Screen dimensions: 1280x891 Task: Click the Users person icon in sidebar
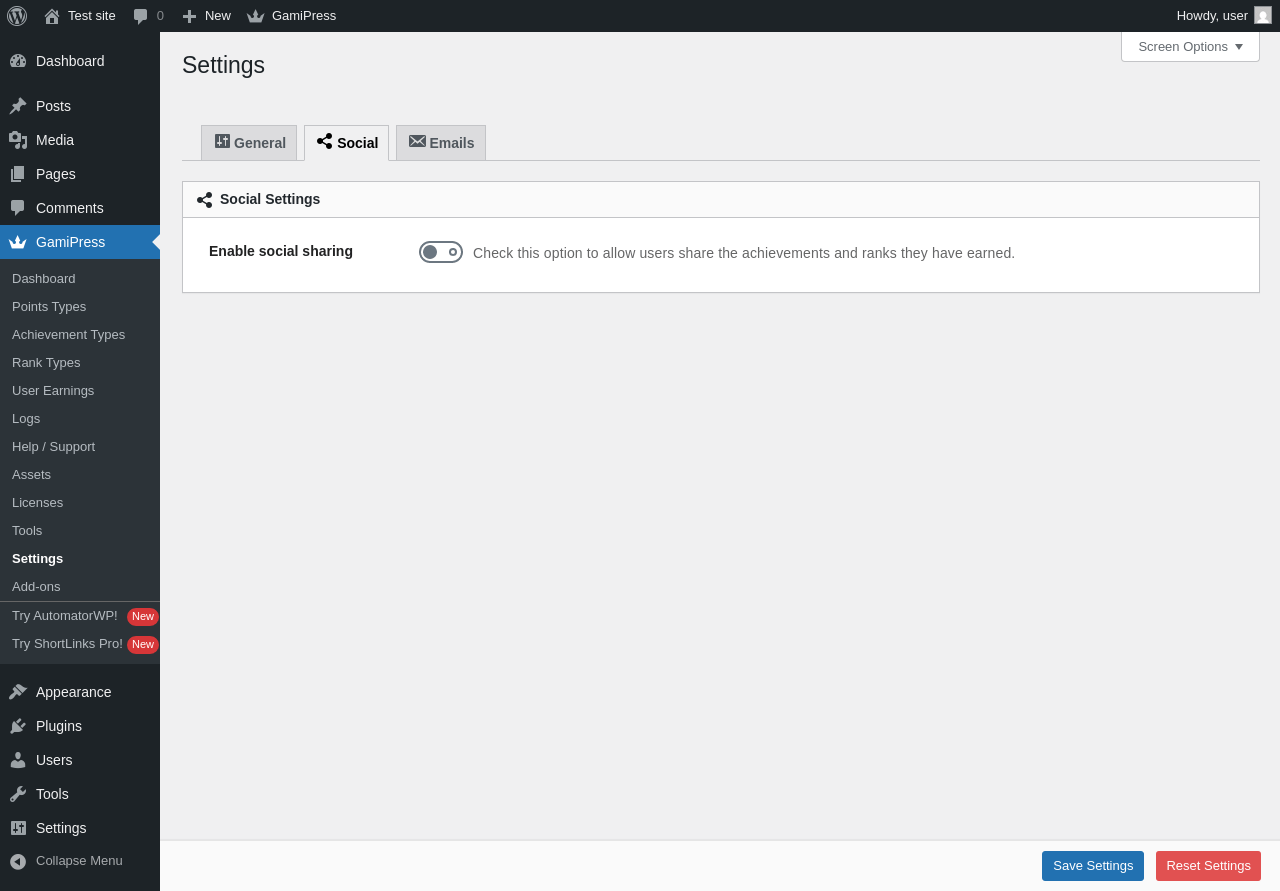18,760
